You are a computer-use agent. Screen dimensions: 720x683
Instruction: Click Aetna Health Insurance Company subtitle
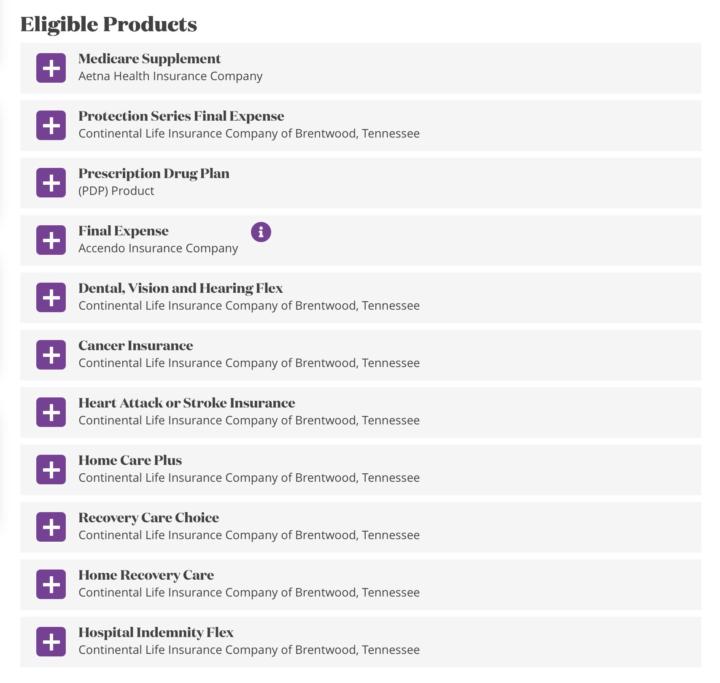[x=170, y=76]
